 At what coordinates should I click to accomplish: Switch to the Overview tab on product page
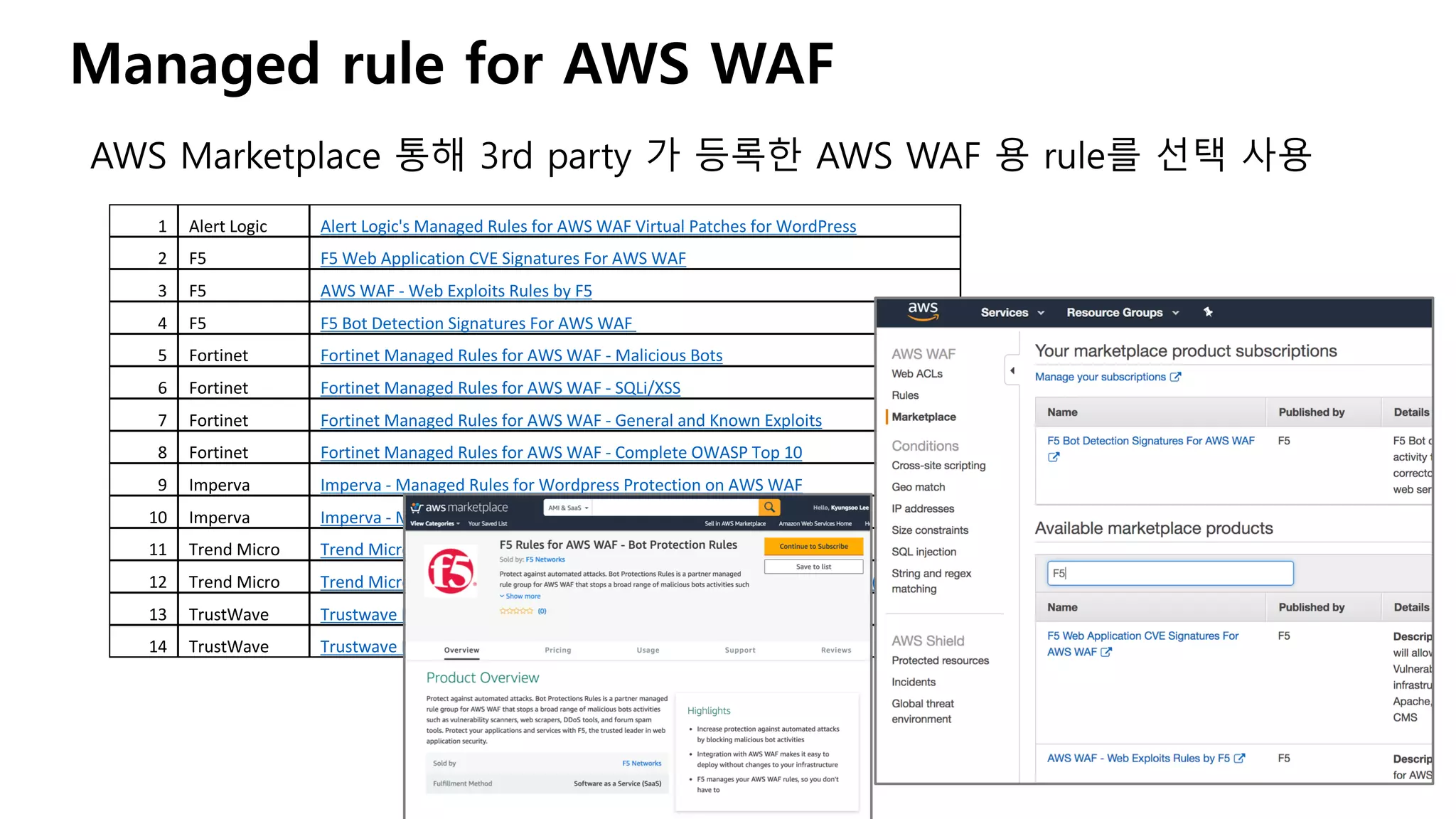point(461,651)
